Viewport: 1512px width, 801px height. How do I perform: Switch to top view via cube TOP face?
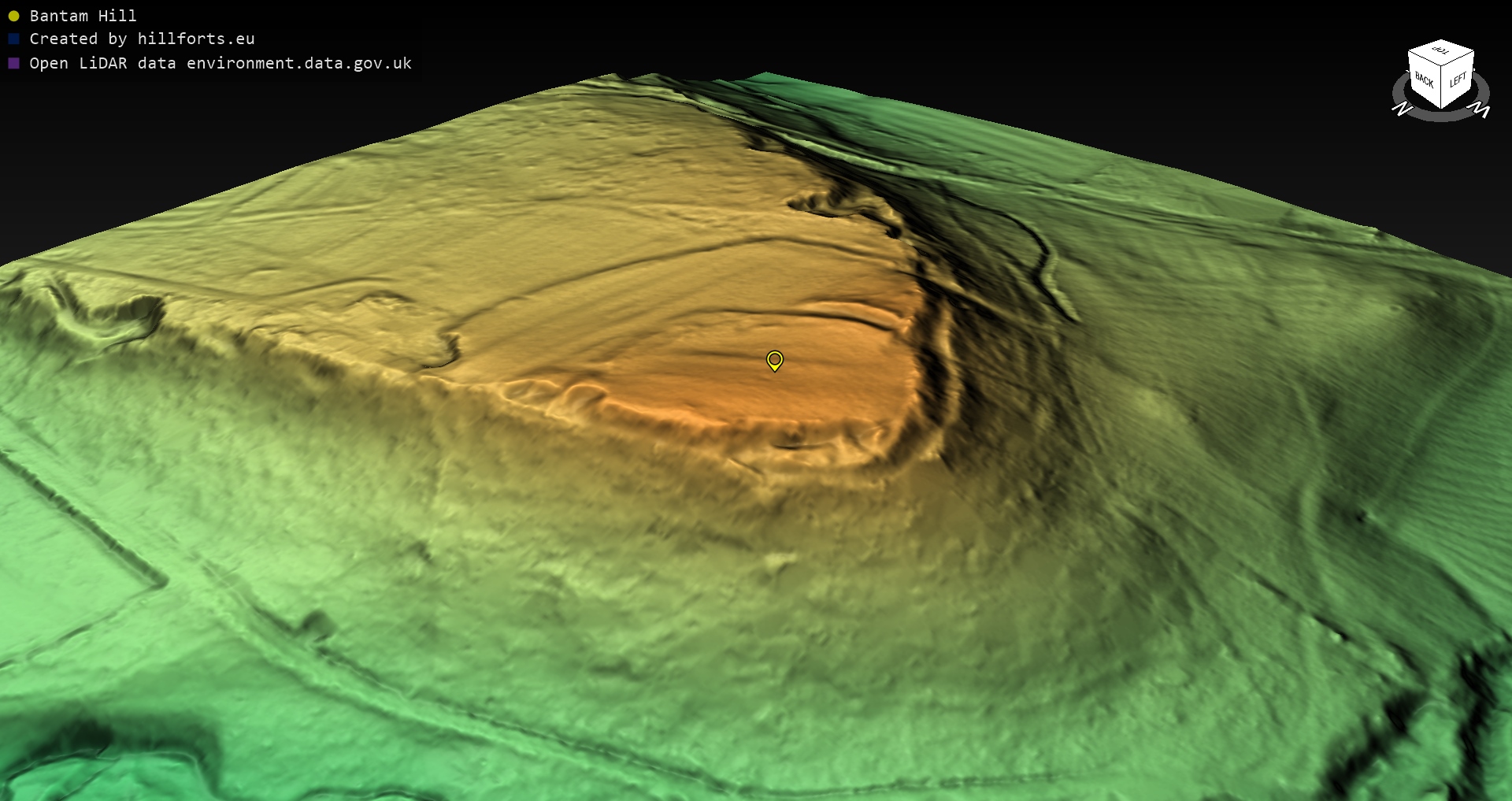(x=1441, y=52)
